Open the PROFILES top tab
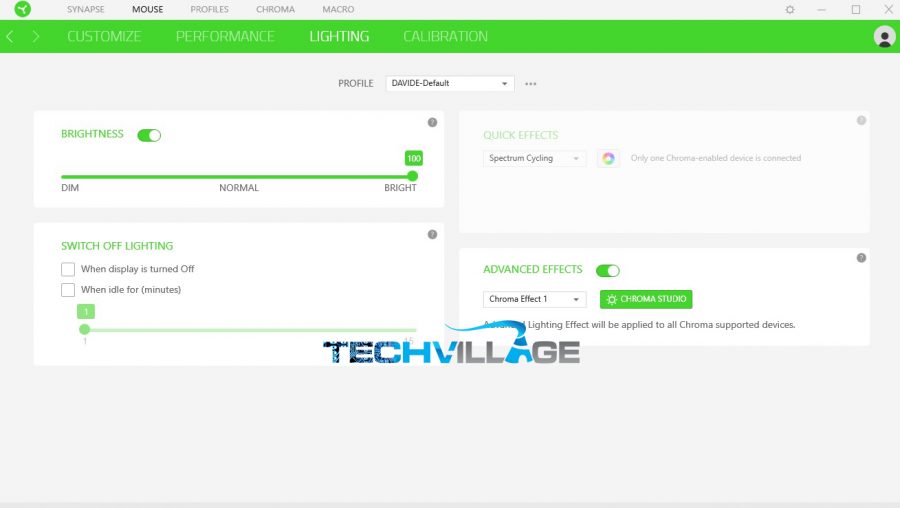 (x=210, y=9)
